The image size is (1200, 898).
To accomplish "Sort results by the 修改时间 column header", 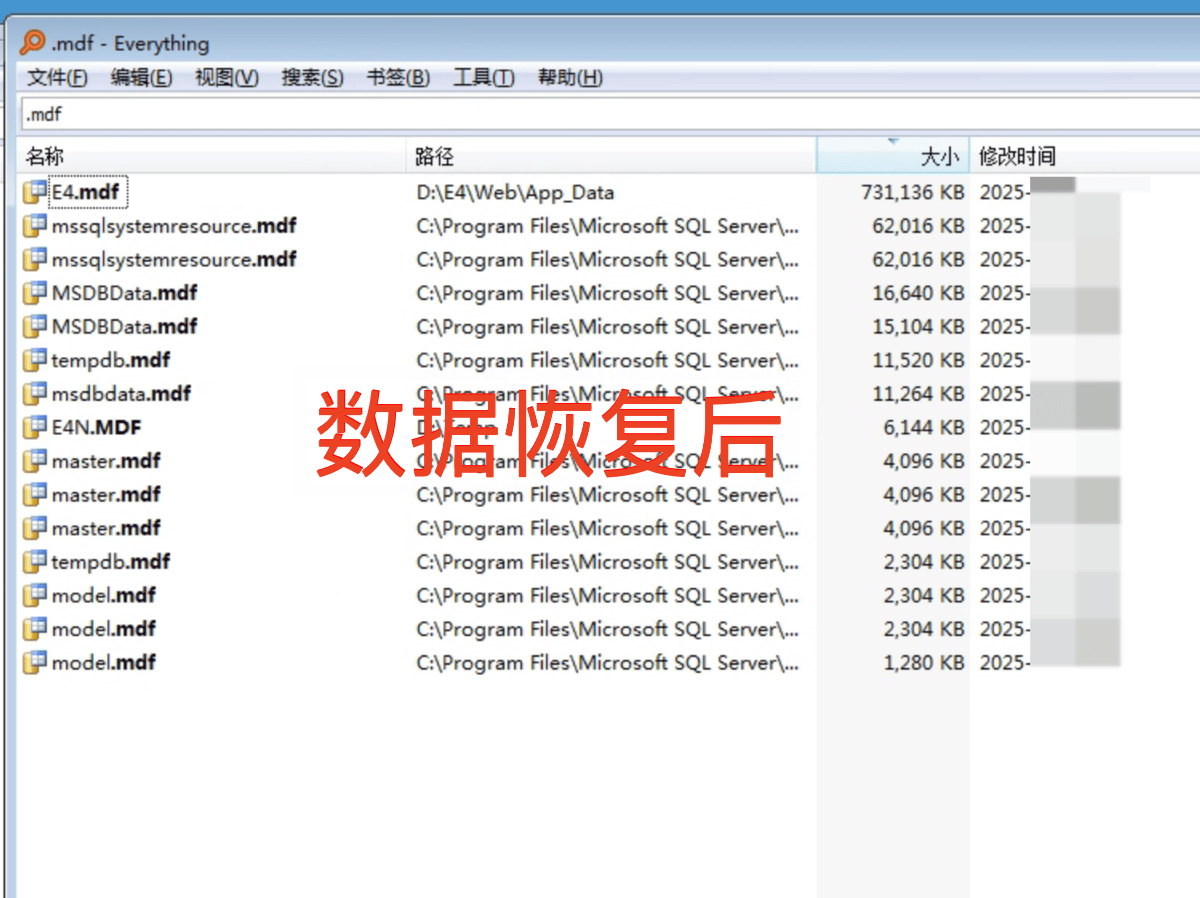I will pyautogui.click(x=1080, y=156).
